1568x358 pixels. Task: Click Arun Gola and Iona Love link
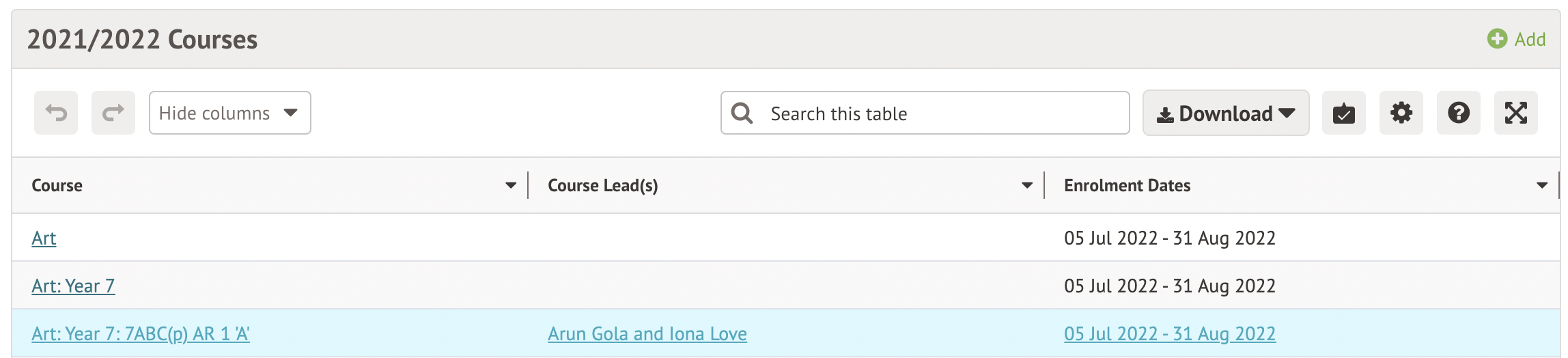coord(647,334)
